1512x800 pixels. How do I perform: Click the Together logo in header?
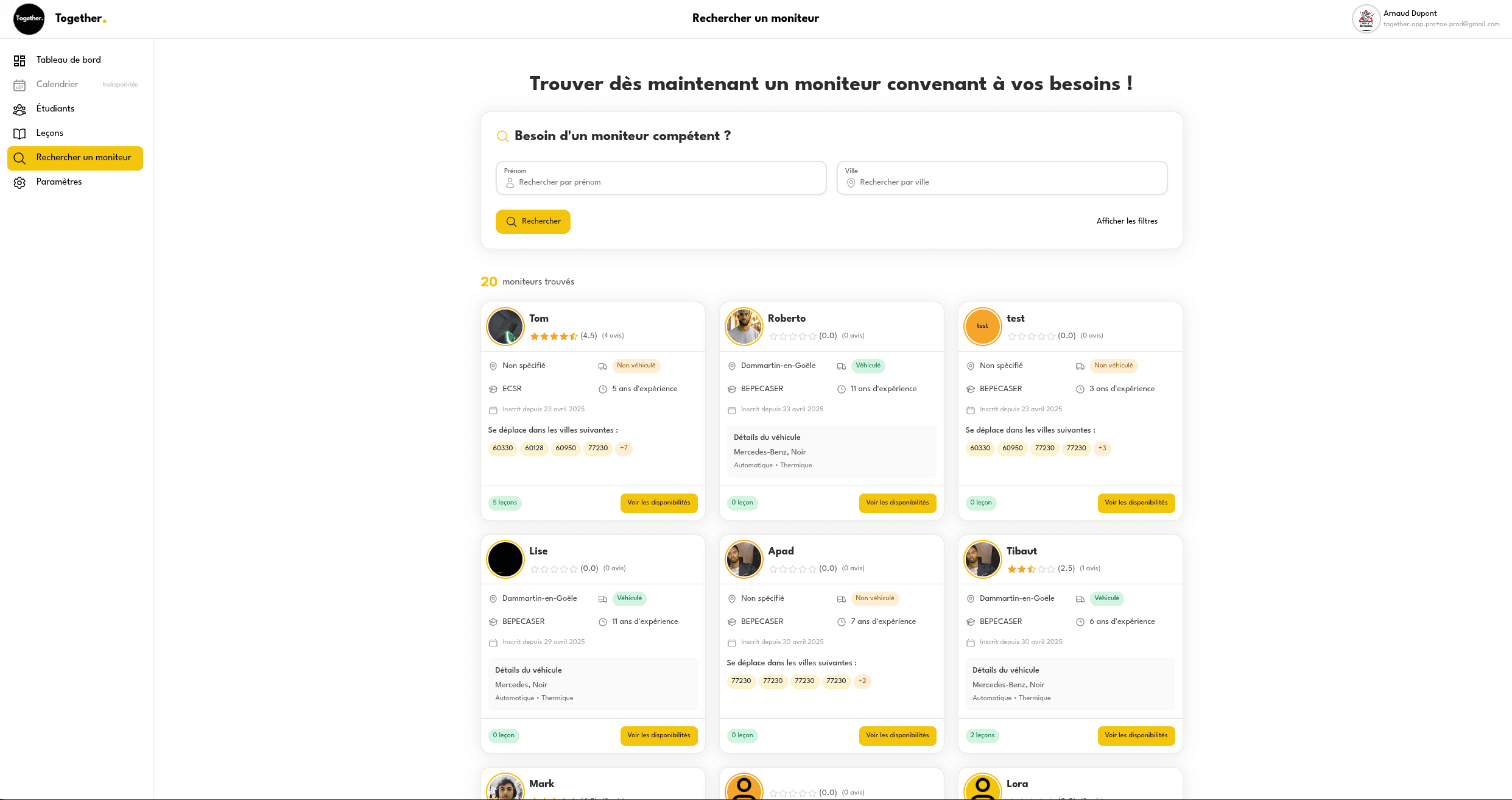pyautogui.click(x=29, y=19)
